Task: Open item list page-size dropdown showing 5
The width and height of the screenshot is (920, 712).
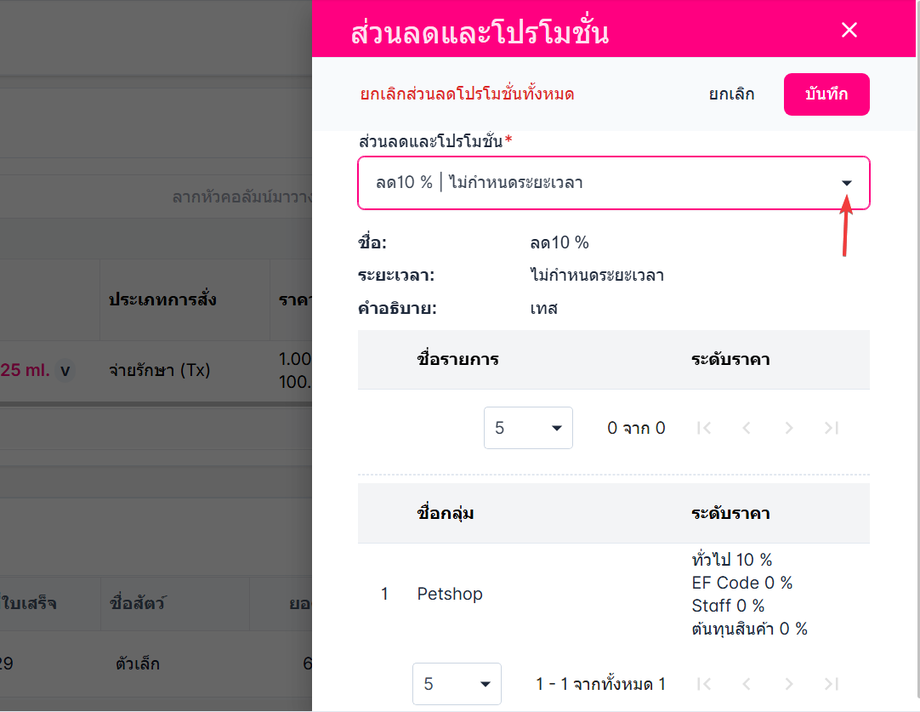Action: pyautogui.click(x=527, y=428)
